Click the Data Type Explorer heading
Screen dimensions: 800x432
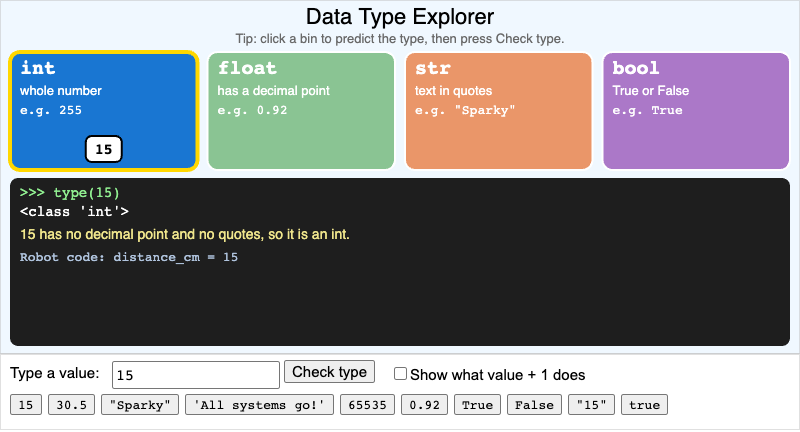(400, 17)
